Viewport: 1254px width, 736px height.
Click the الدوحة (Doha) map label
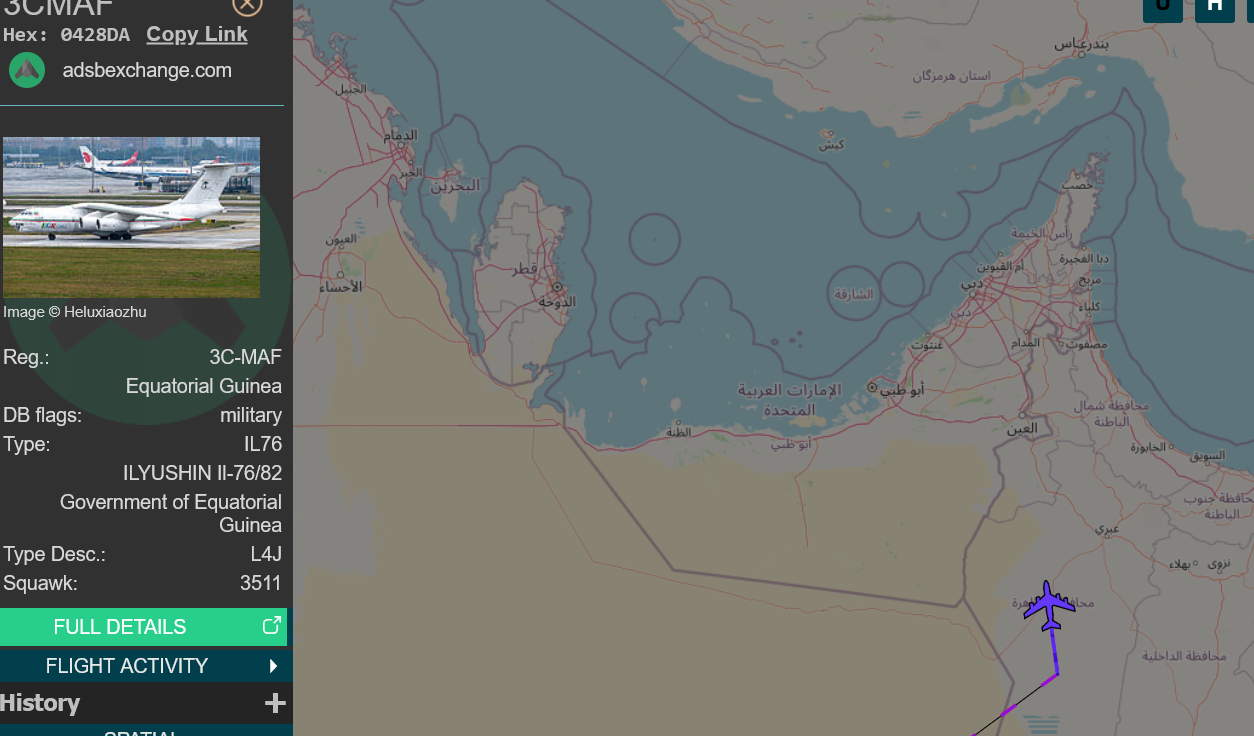click(555, 300)
